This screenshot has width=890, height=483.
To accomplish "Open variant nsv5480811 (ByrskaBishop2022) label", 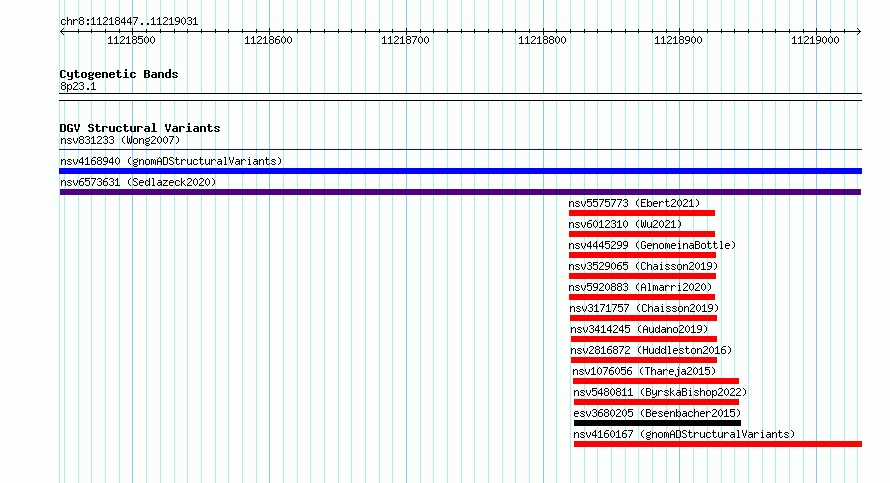I will (x=660, y=392).
